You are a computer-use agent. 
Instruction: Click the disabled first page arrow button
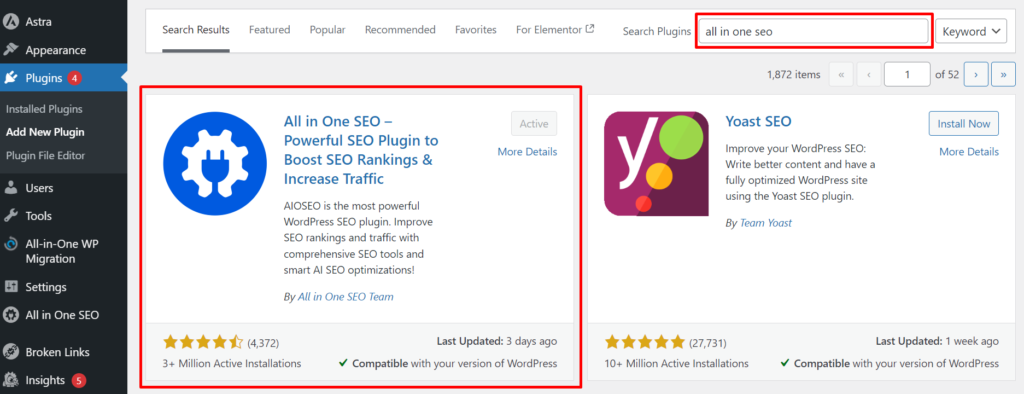(x=841, y=74)
